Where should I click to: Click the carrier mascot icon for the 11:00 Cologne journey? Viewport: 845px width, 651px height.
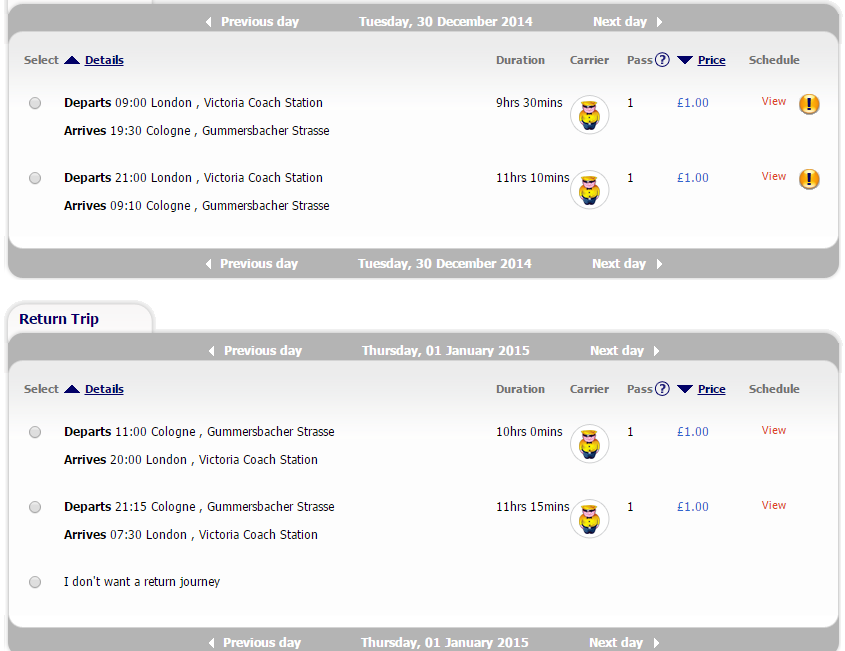click(x=590, y=444)
